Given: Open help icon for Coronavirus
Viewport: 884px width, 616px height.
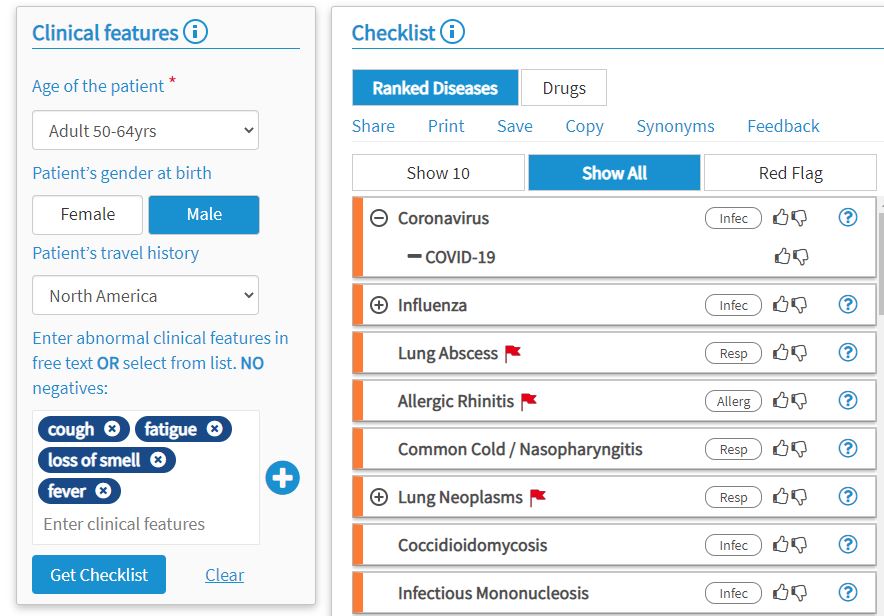Looking at the screenshot, I should click(848, 217).
